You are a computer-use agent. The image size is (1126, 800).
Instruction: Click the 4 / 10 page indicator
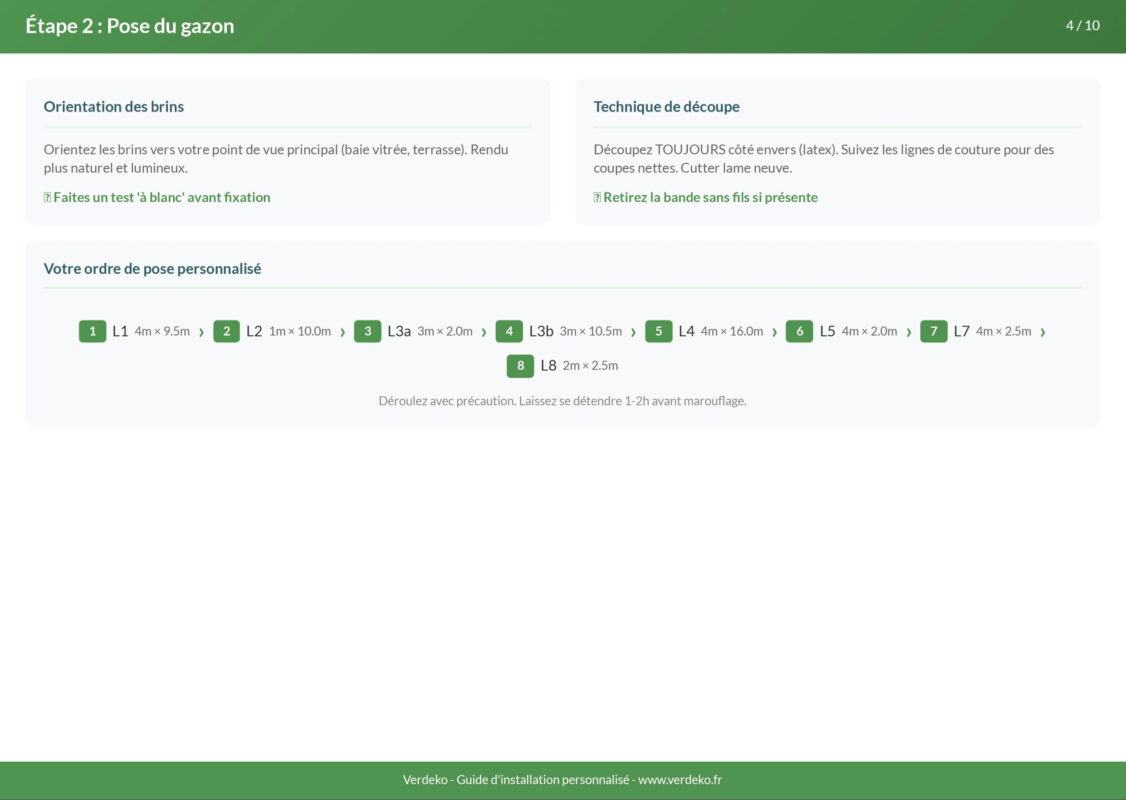coord(1082,25)
